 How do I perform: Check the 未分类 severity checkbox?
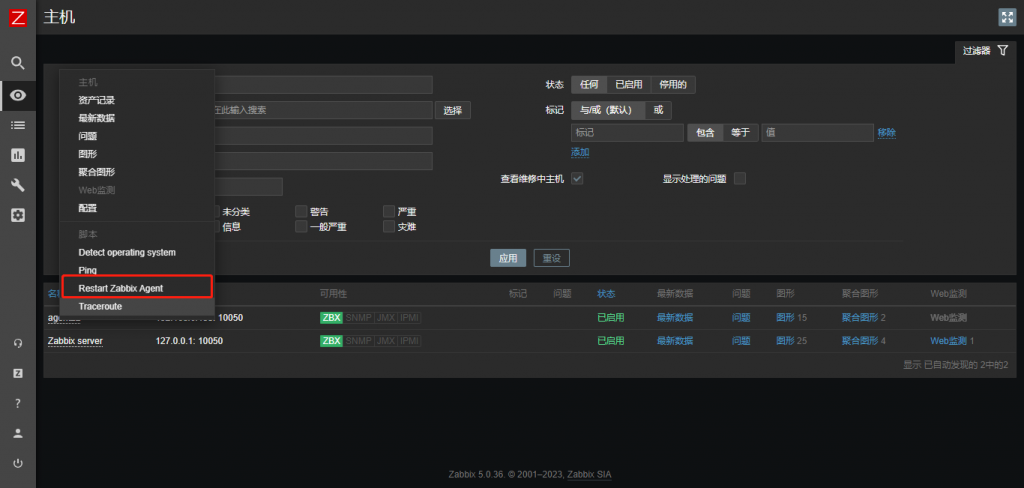[x=216, y=212]
